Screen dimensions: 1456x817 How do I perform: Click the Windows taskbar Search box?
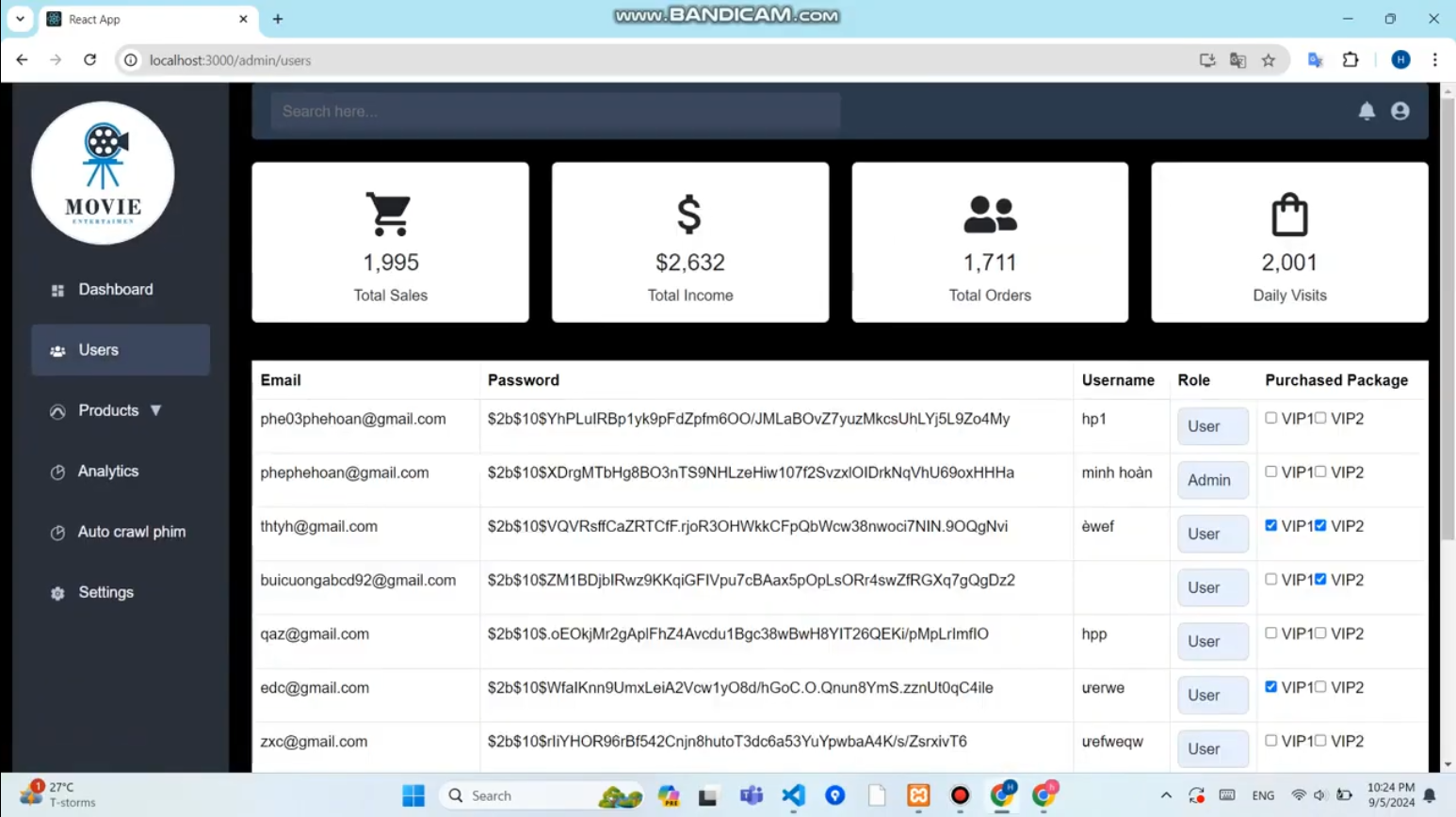541,795
